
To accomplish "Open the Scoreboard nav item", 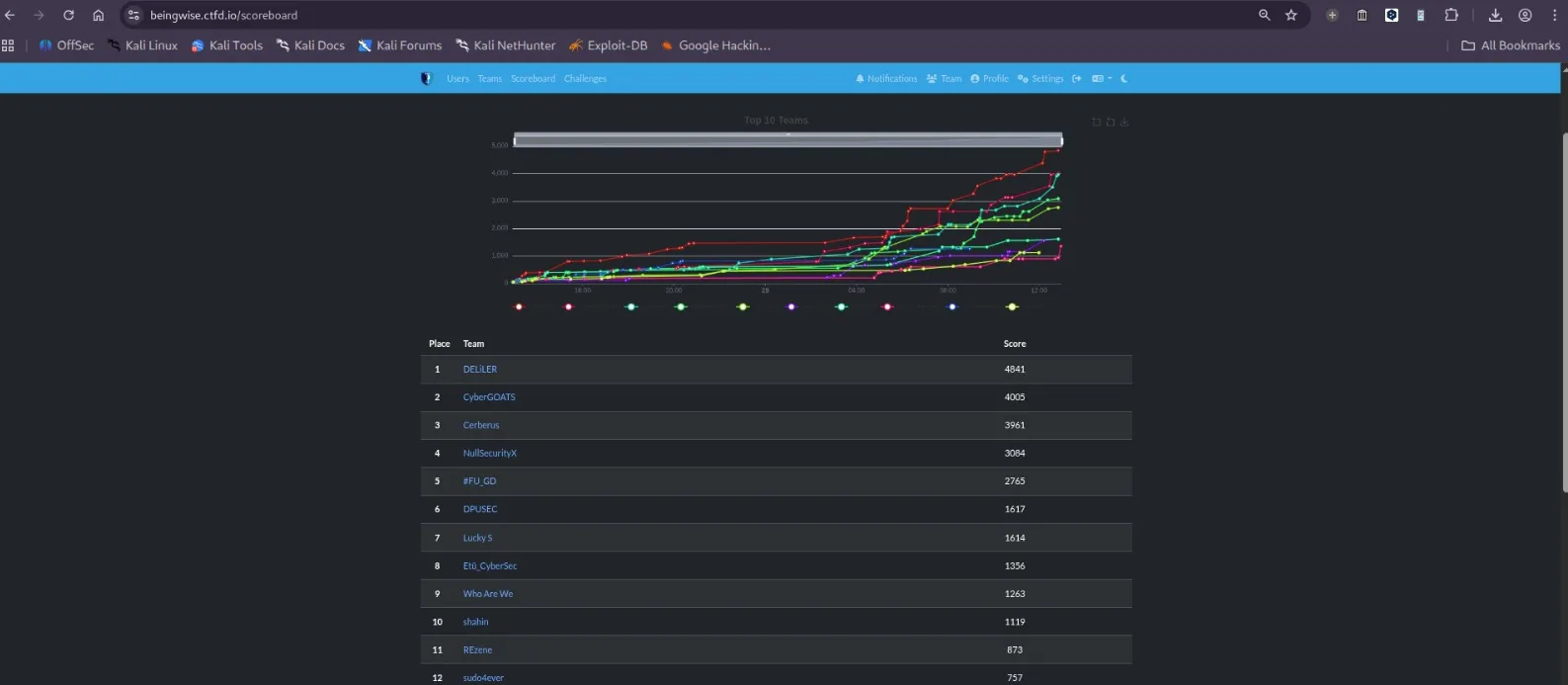I will [533, 78].
